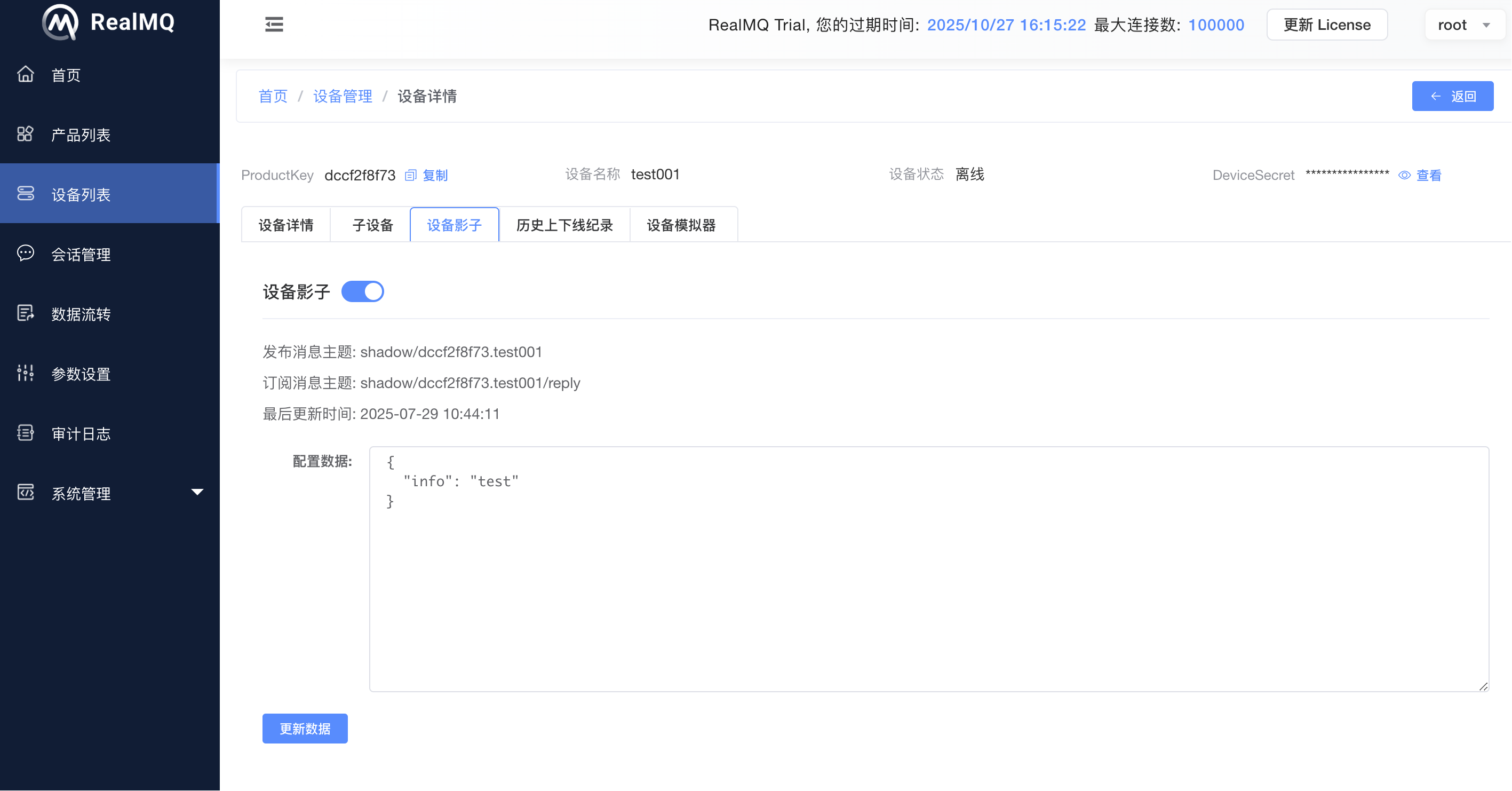Screen dimensions: 1512x791
Task: Click the publish topic shadow/dccf2f8f73.test001
Action: [x=451, y=352]
